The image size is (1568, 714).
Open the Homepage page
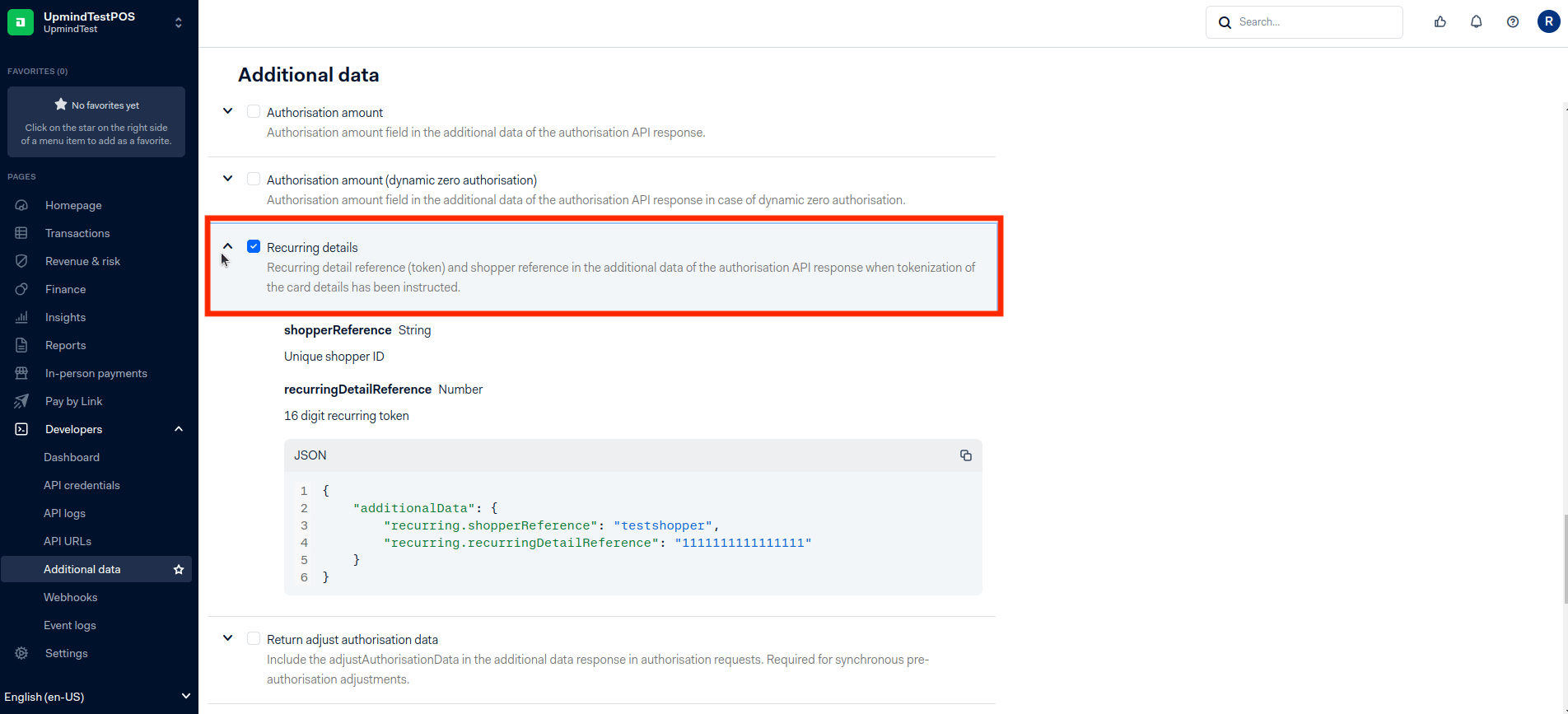coord(73,205)
